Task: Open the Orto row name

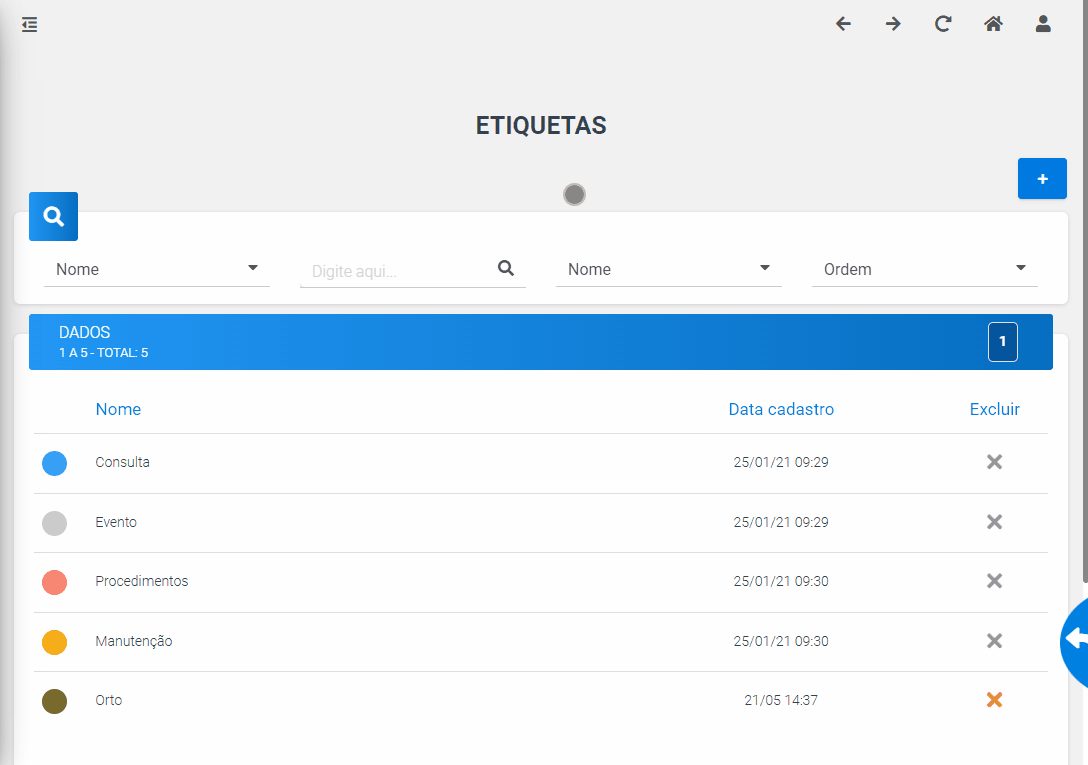Action: tap(108, 700)
